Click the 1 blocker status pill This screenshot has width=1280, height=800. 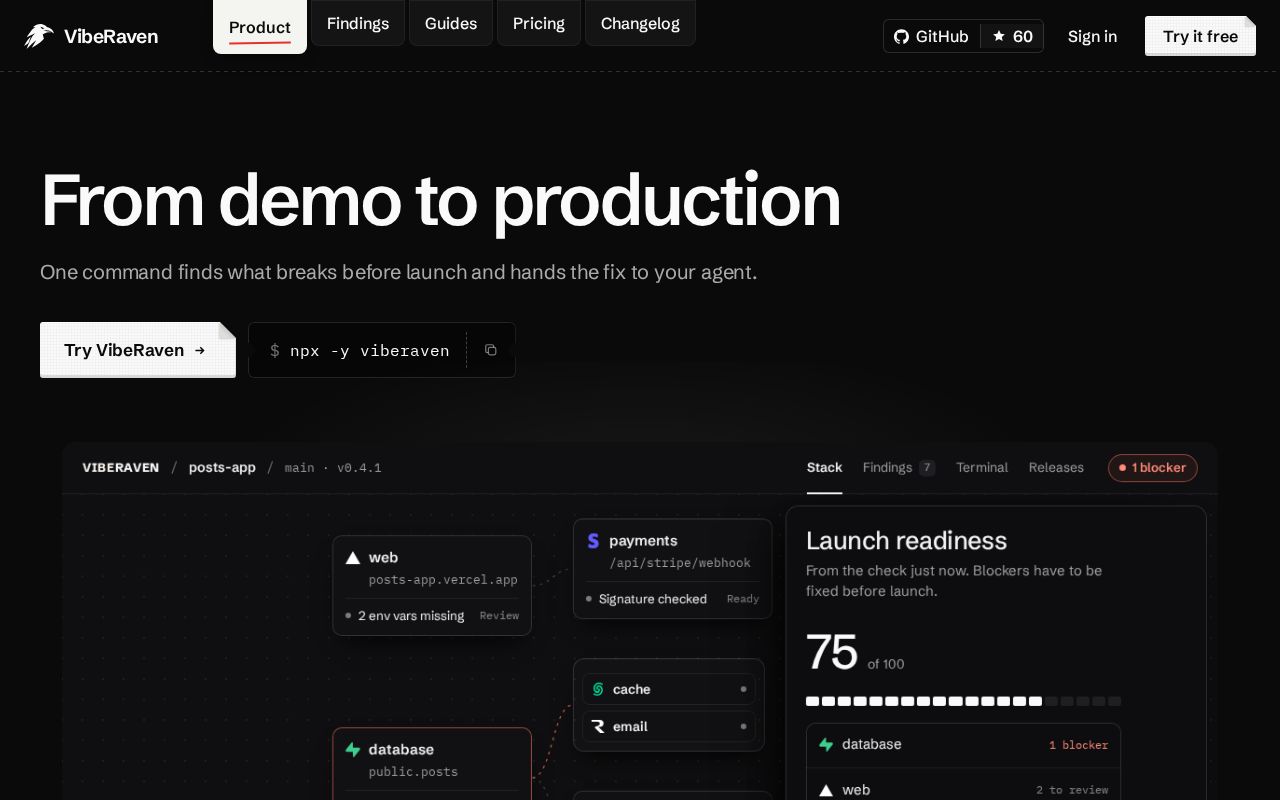[1153, 467]
